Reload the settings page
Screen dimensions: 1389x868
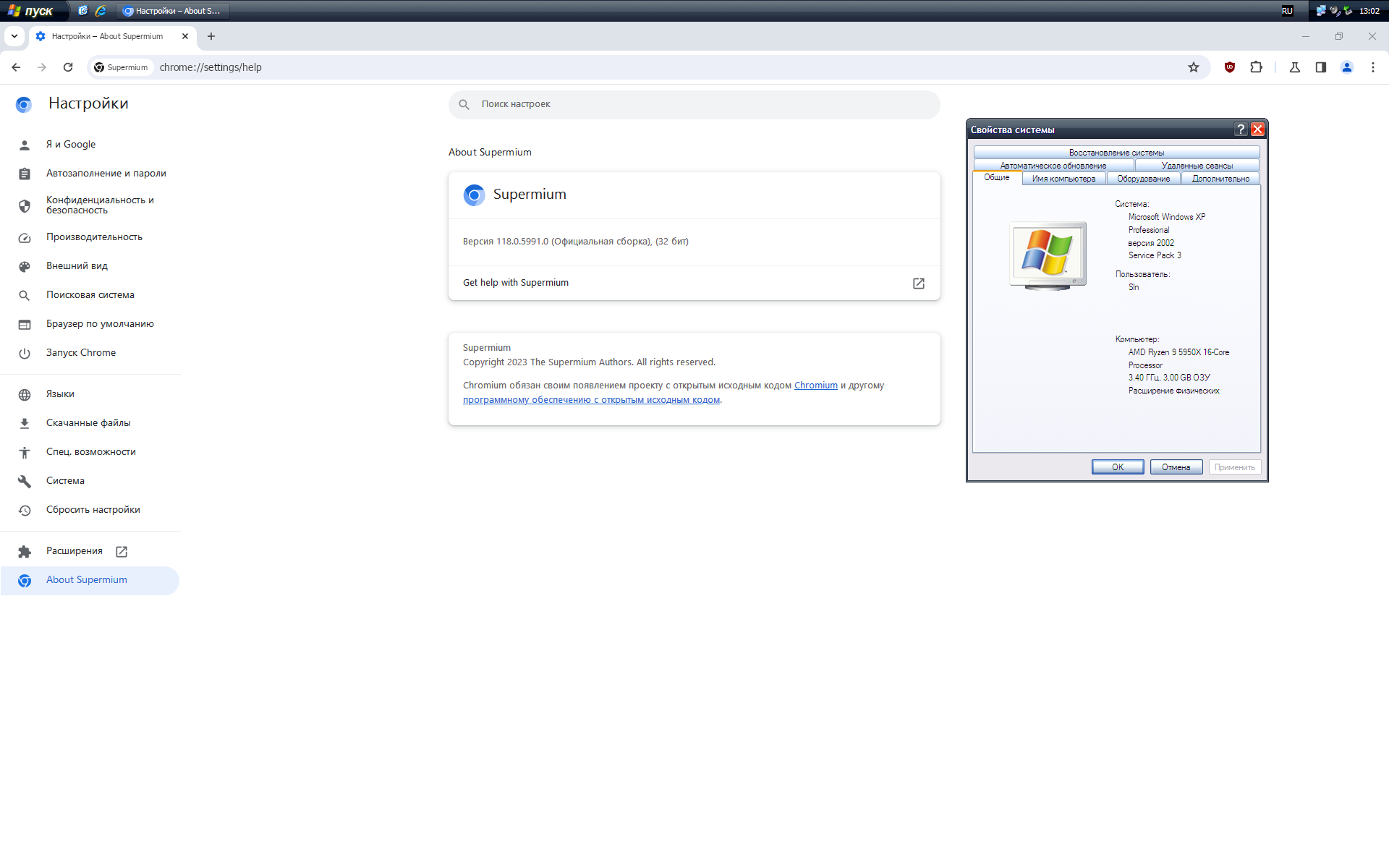(68, 67)
